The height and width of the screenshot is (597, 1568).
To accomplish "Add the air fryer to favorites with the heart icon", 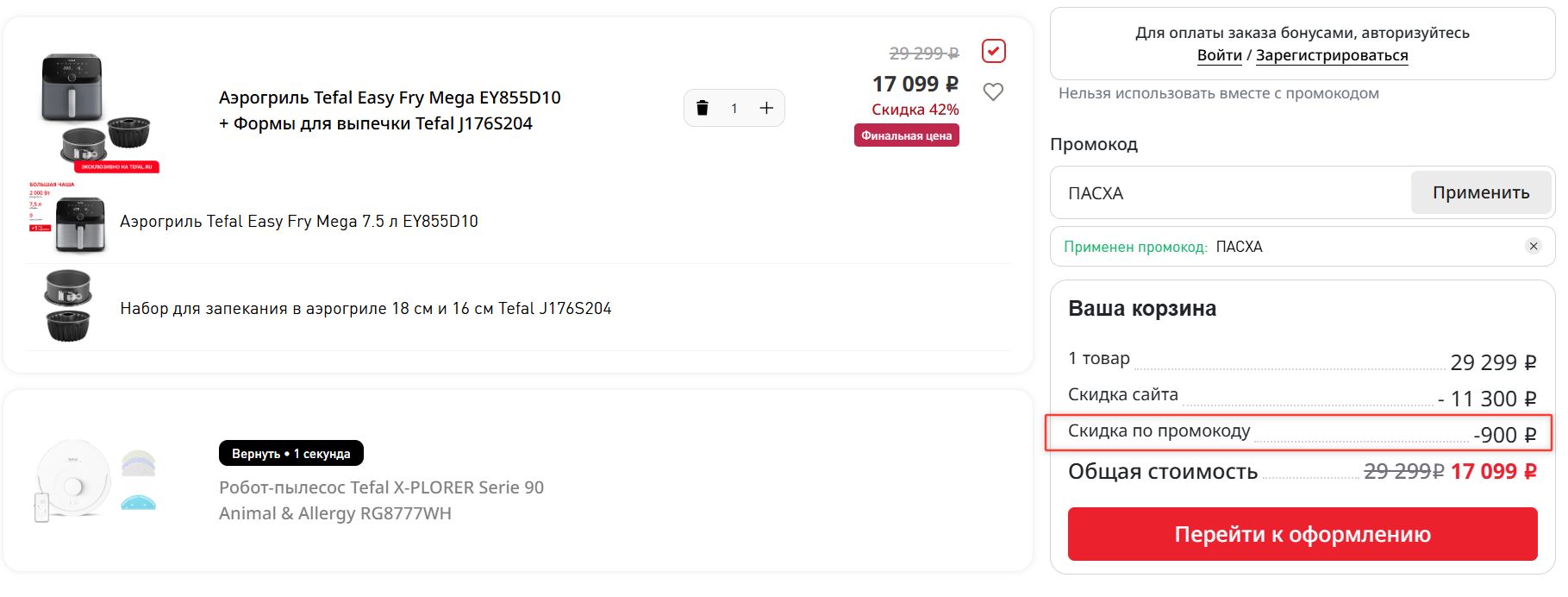I will pyautogui.click(x=993, y=91).
